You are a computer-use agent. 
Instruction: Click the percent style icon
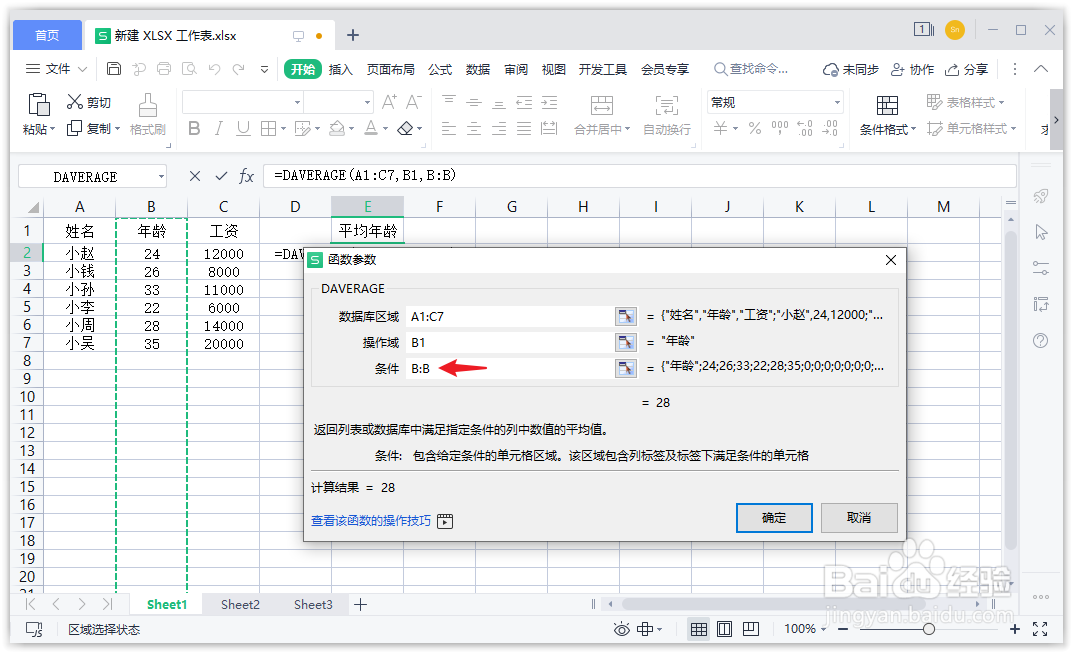click(x=753, y=129)
